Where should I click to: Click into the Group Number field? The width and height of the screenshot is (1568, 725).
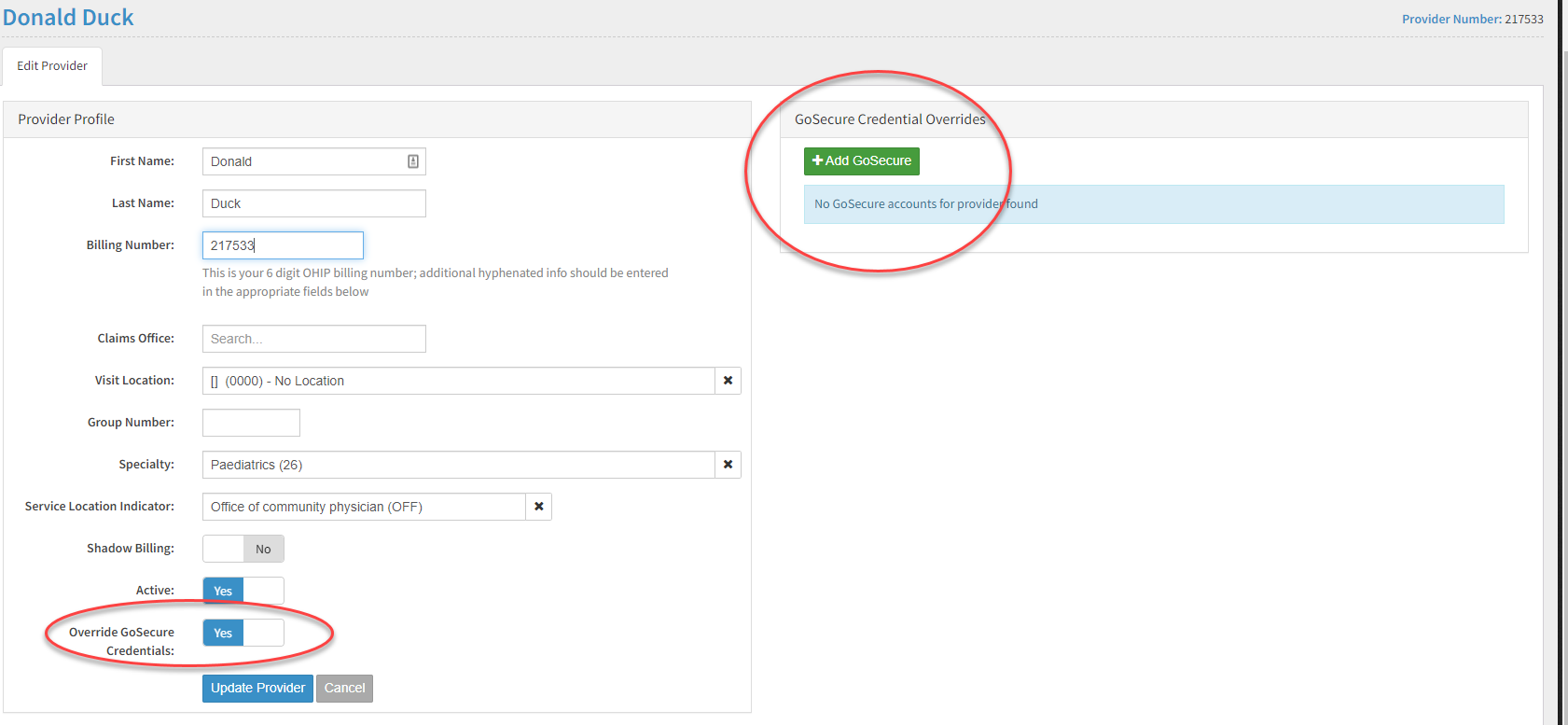point(251,423)
